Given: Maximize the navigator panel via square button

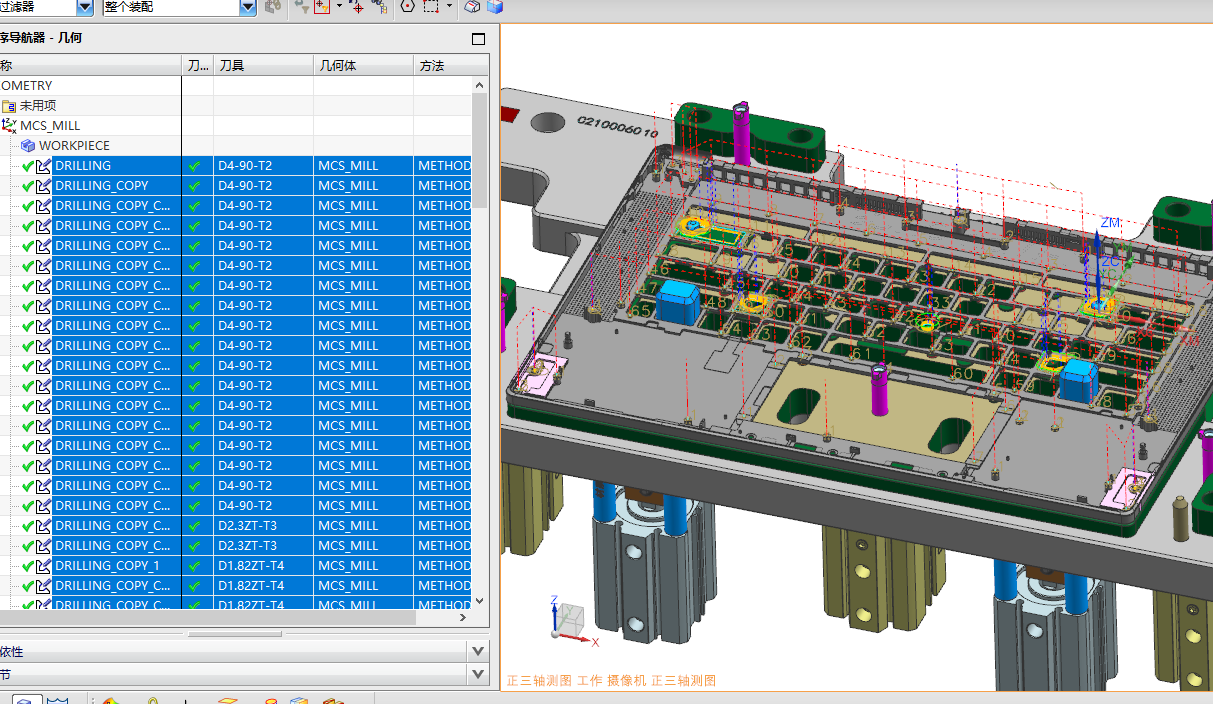Looking at the screenshot, I should (x=478, y=39).
